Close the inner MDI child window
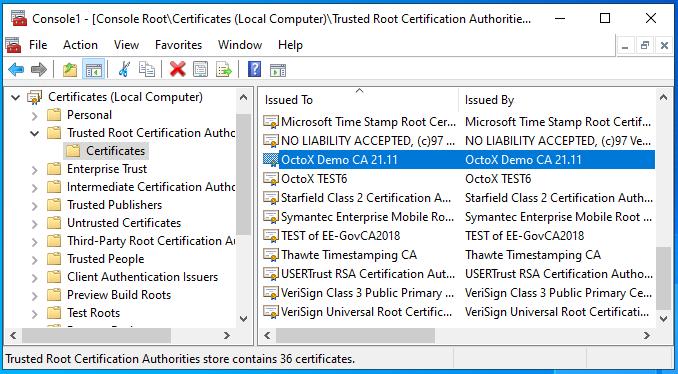The width and height of the screenshot is (678, 374). [x=664, y=45]
